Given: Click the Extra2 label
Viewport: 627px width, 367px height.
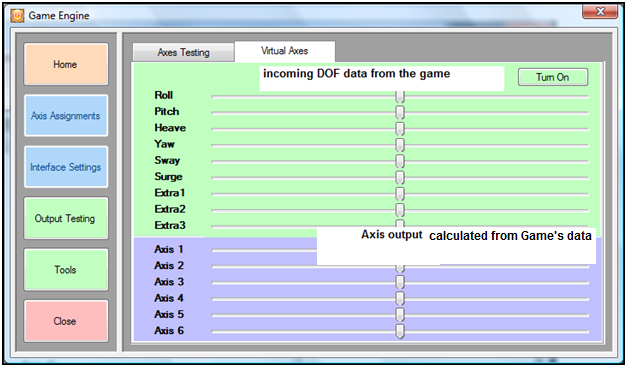Looking at the screenshot, I should click(170, 209).
